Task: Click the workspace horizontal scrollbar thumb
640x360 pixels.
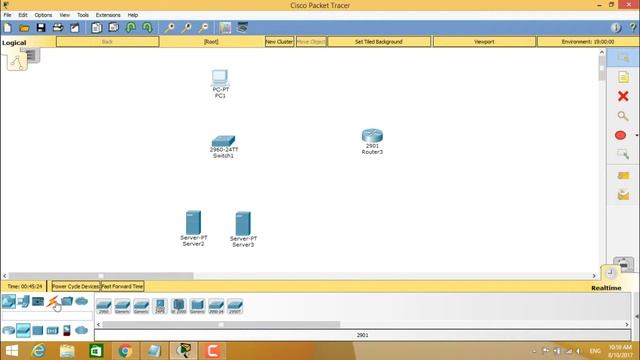Action: [x=101, y=276]
